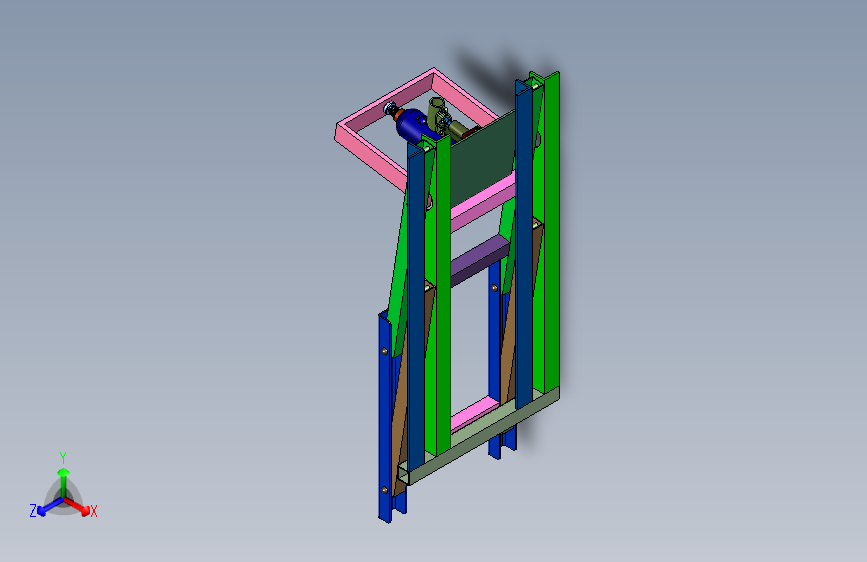The height and width of the screenshot is (562, 867).
Task: Select the dark green flat plate between the uprights
Action: pyautogui.click(x=481, y=158)
